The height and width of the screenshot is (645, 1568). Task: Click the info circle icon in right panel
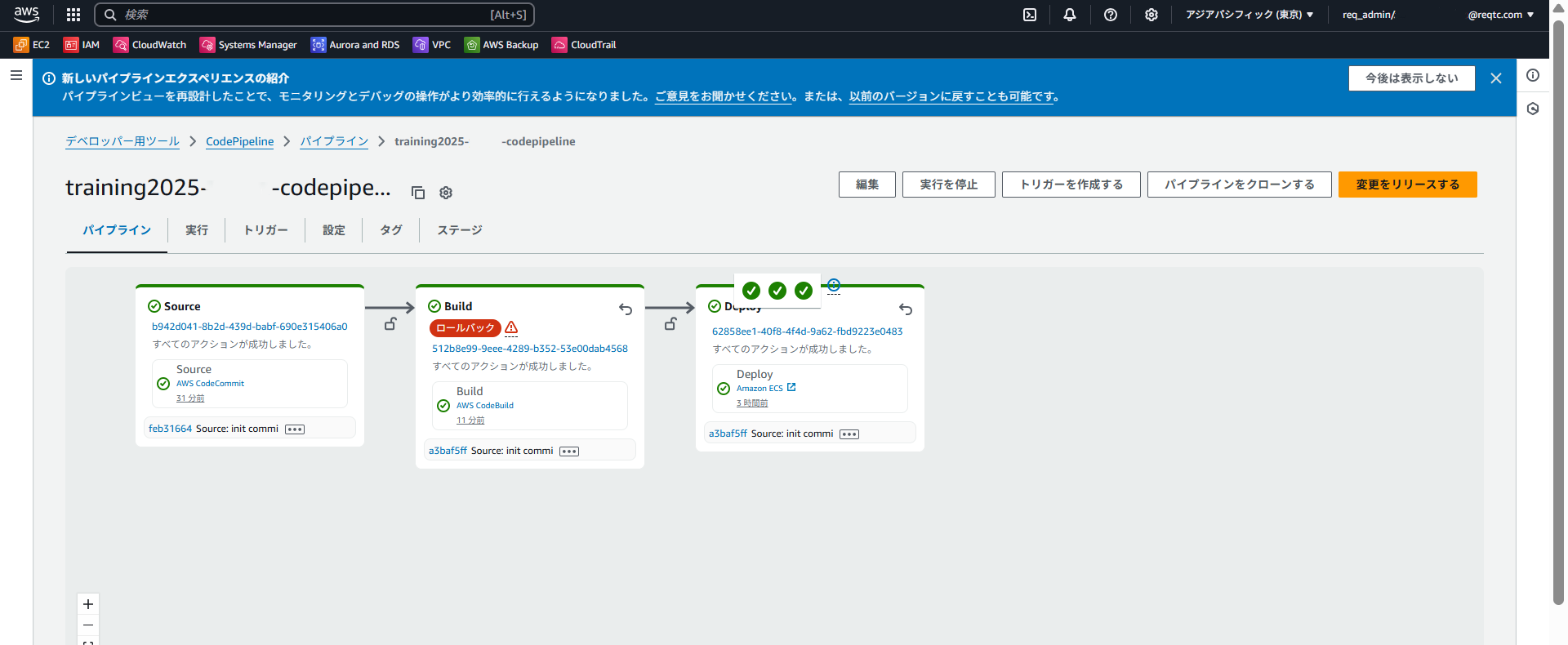point(1533,75)
